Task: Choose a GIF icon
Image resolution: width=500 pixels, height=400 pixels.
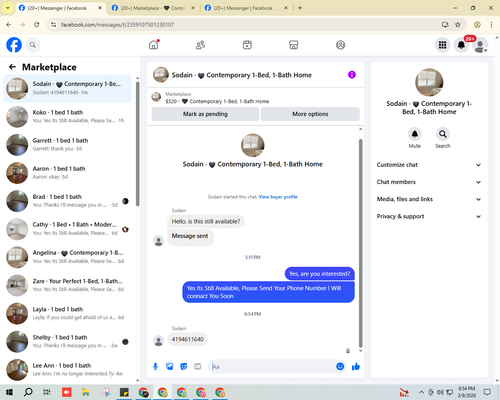Action: [x=198, y=367]
